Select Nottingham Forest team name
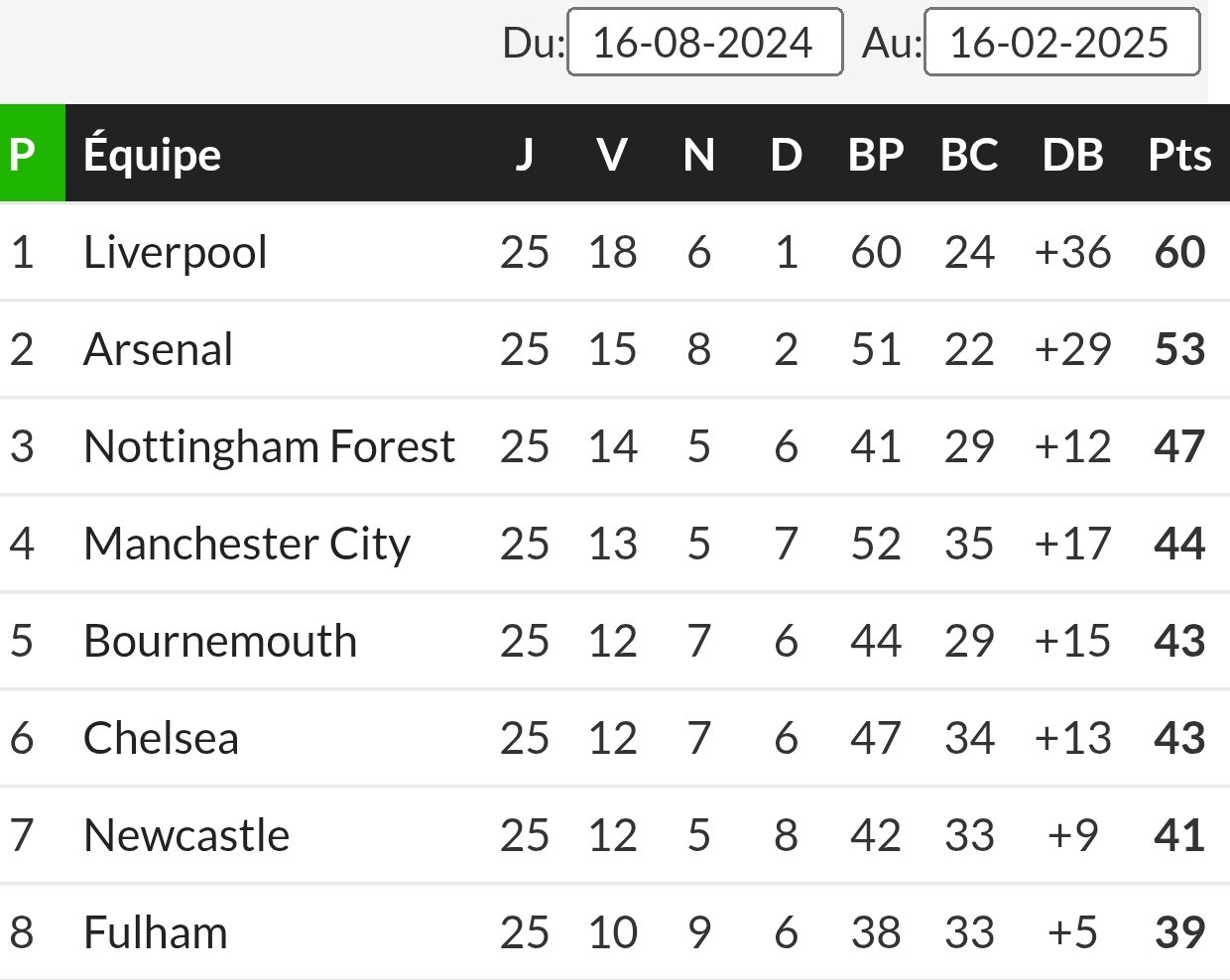 coord(269,446)
